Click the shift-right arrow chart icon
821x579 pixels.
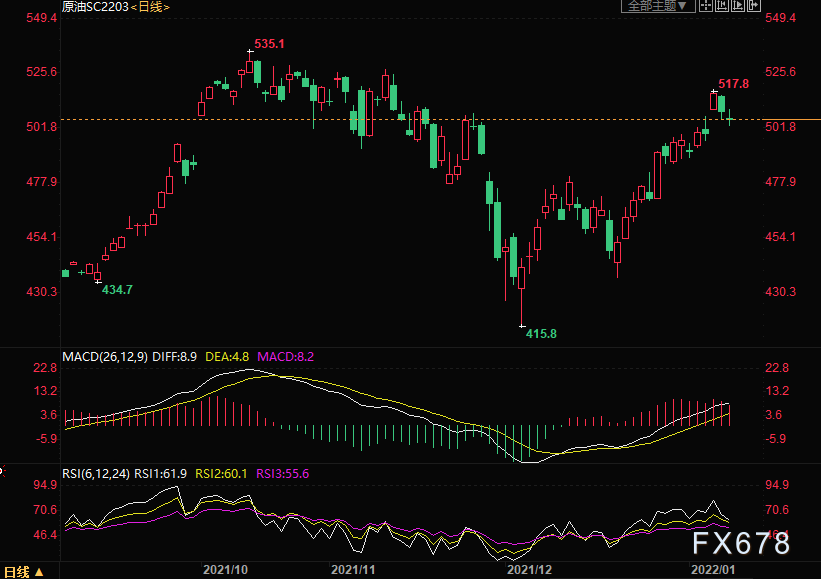tap(753, 6)
